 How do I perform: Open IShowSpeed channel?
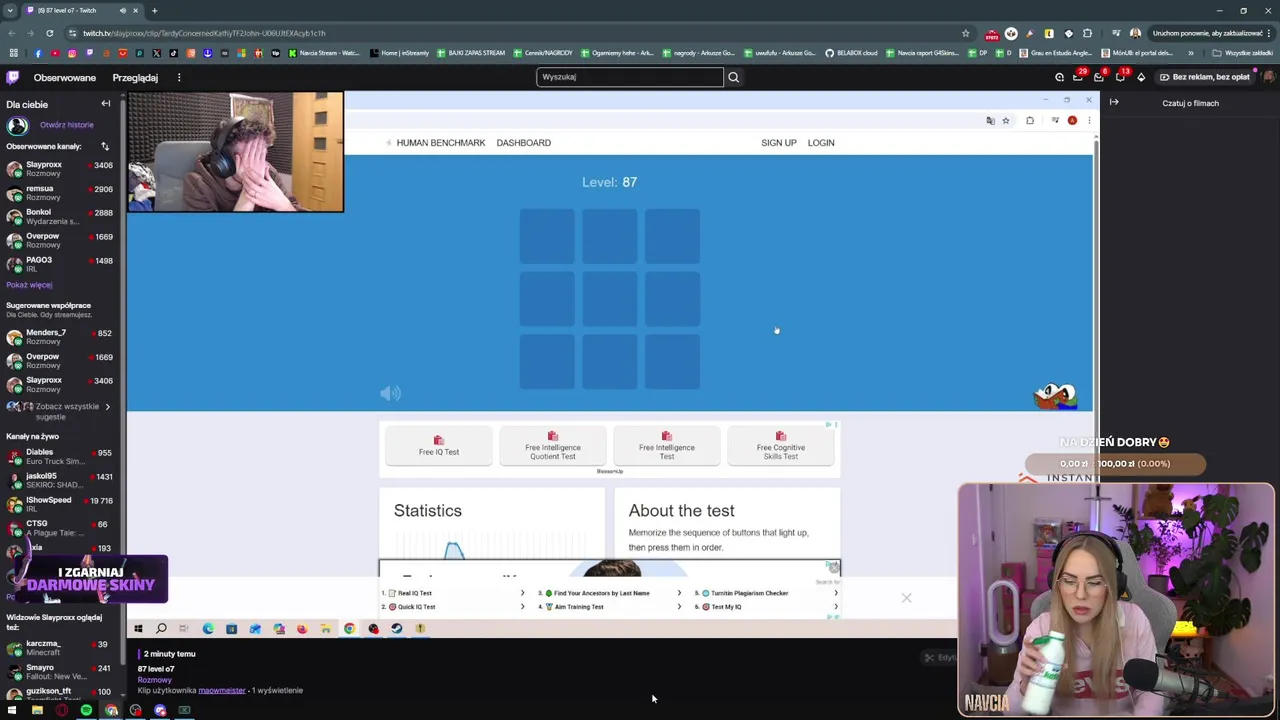[x=60, y=504]
